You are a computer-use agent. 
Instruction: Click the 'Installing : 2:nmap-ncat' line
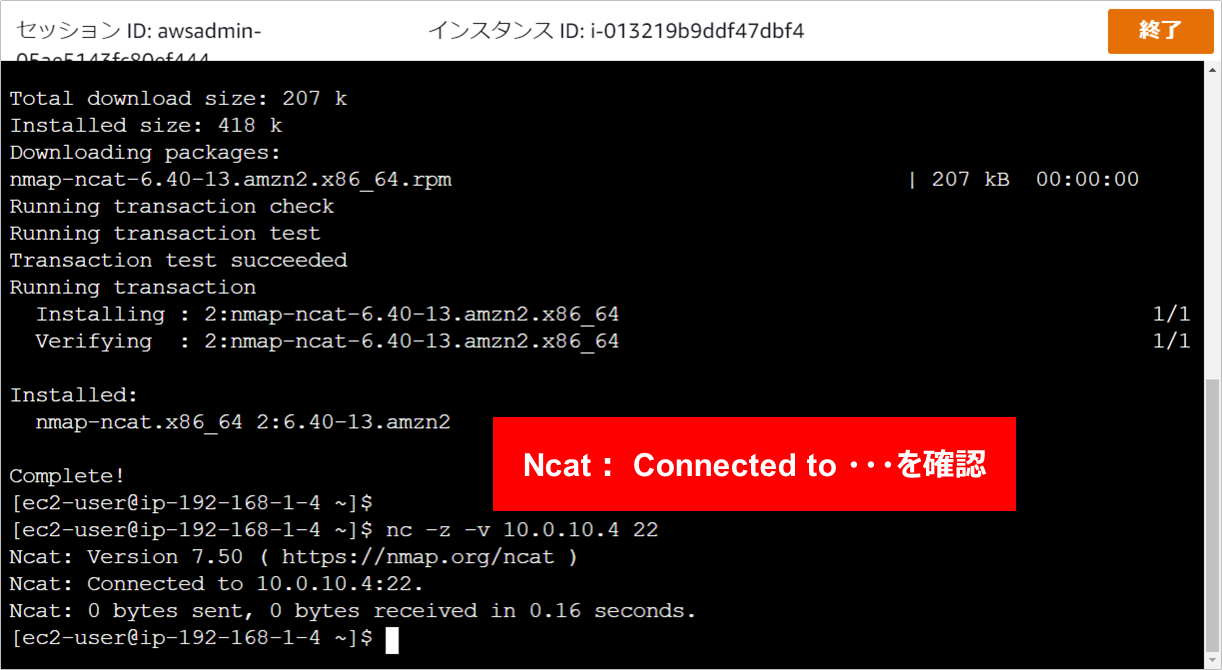pos(327,315)
